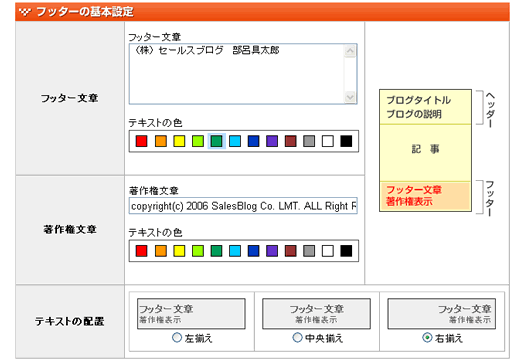Screen dimensions: 525x360
Task: Pick orange swatch for copyright text color
Action: [161, 250]
